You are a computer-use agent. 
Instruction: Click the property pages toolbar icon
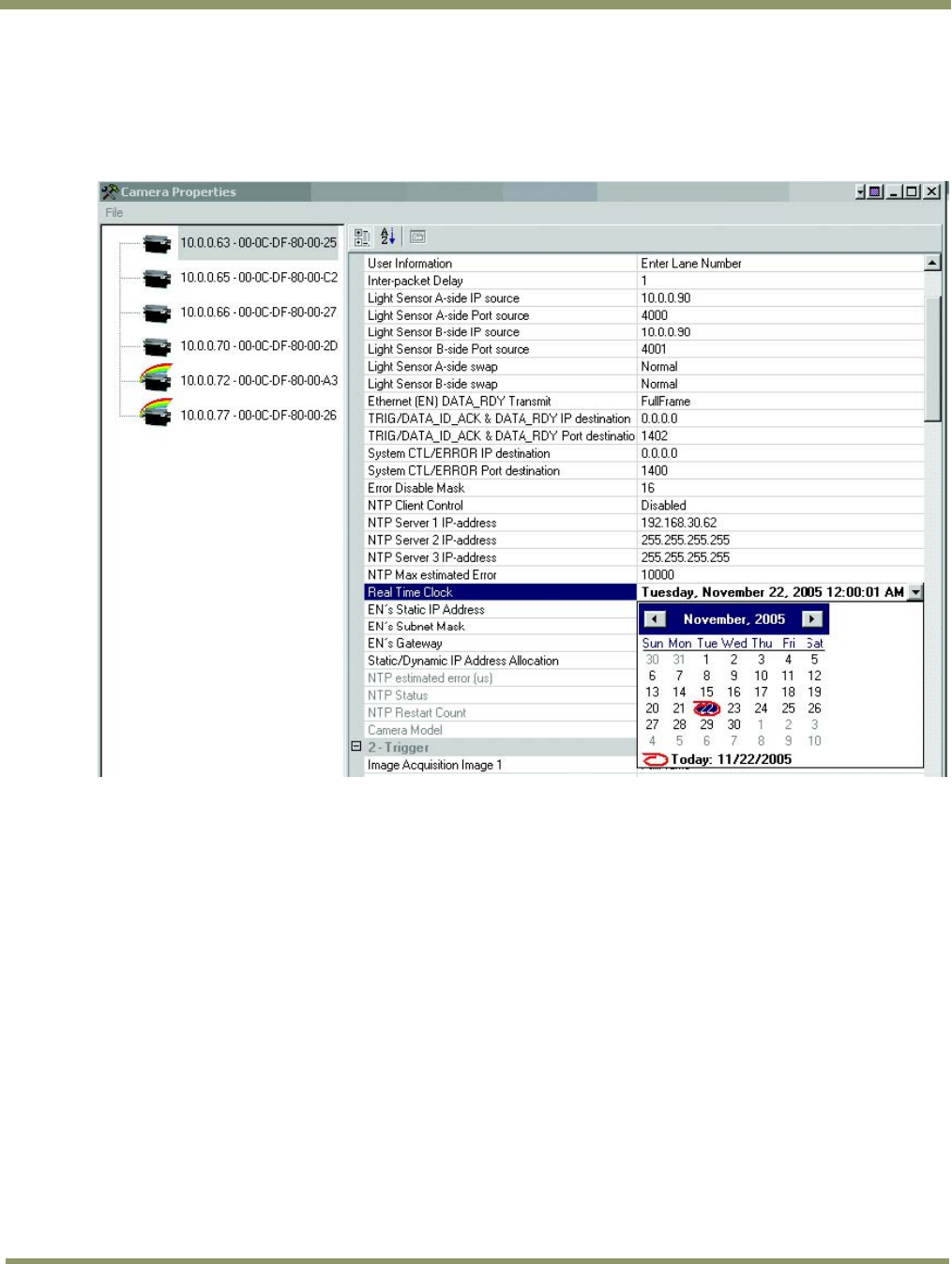tap(418, 237)
